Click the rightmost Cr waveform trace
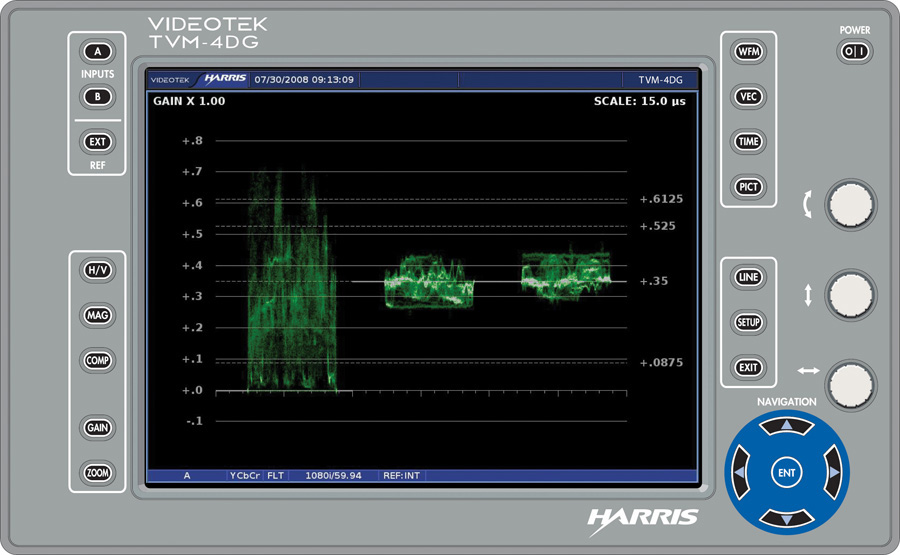 566,275
